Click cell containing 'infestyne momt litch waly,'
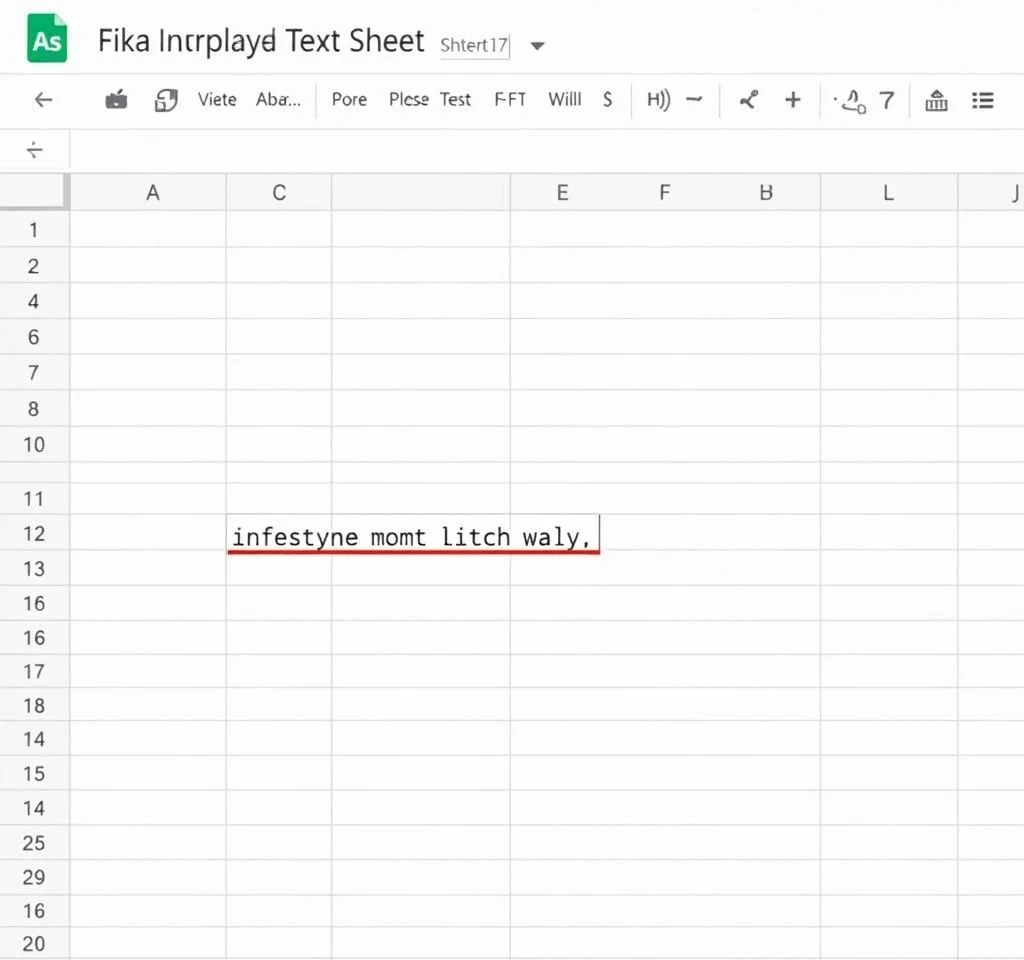The height and width of the screenshot is (960, 1024). coord(413,534)
